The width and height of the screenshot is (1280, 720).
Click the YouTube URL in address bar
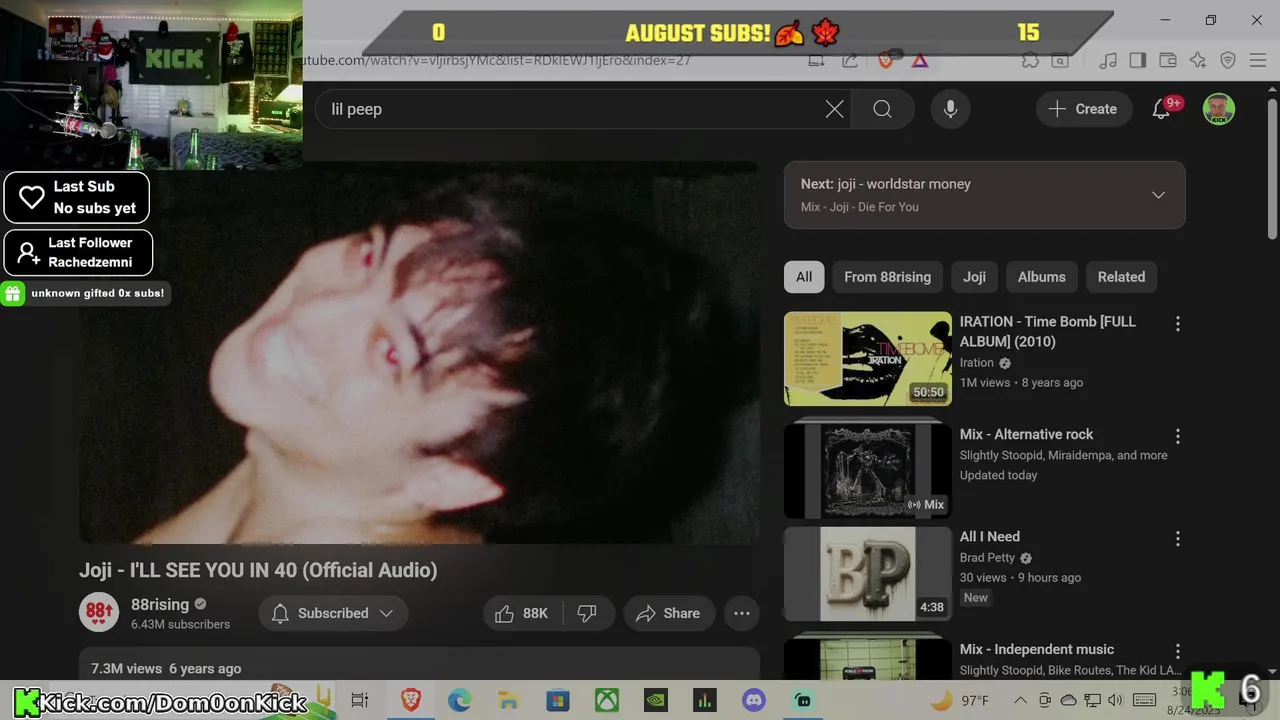click(x=496, y=60)
